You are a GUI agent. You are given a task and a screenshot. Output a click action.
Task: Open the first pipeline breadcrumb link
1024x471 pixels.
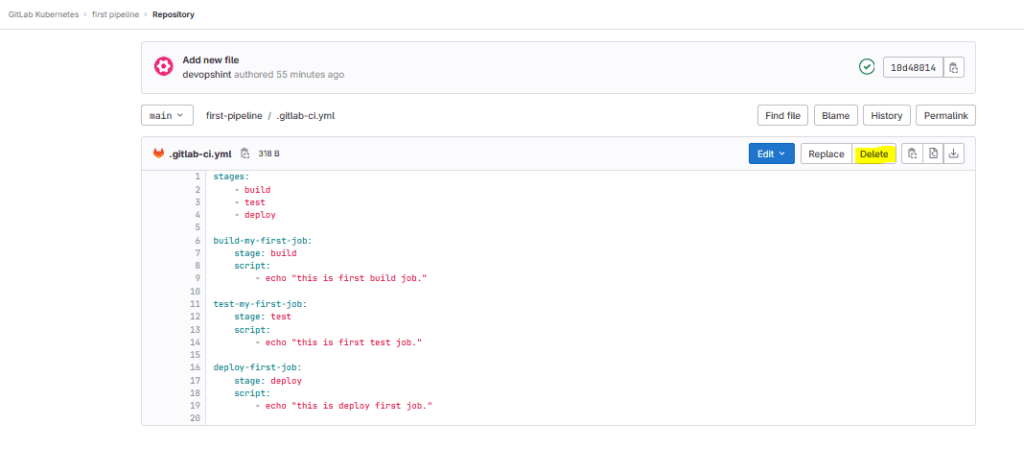(116, 14)
